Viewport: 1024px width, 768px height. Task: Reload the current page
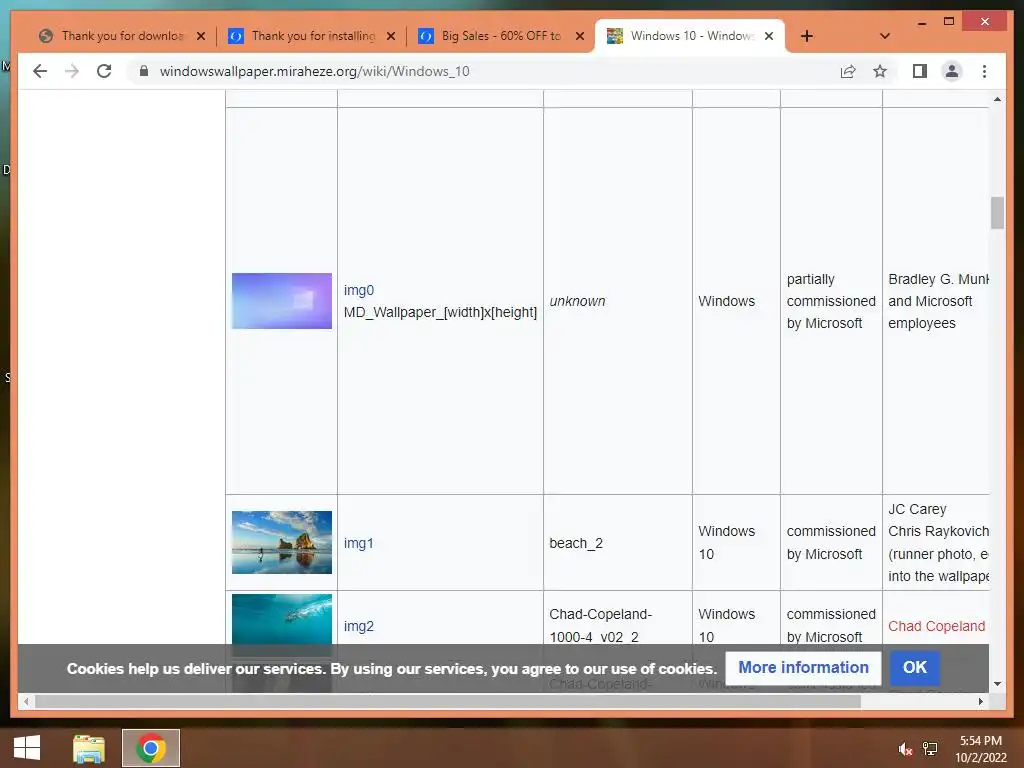pyautogui.click(x=104, y=71)
